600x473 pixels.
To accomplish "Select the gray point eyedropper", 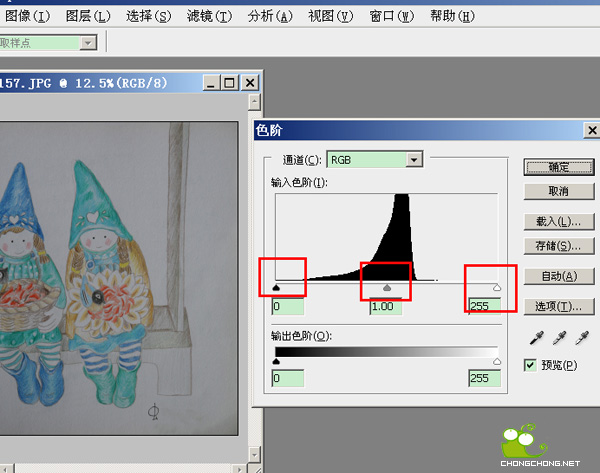I will click(559, 338).
